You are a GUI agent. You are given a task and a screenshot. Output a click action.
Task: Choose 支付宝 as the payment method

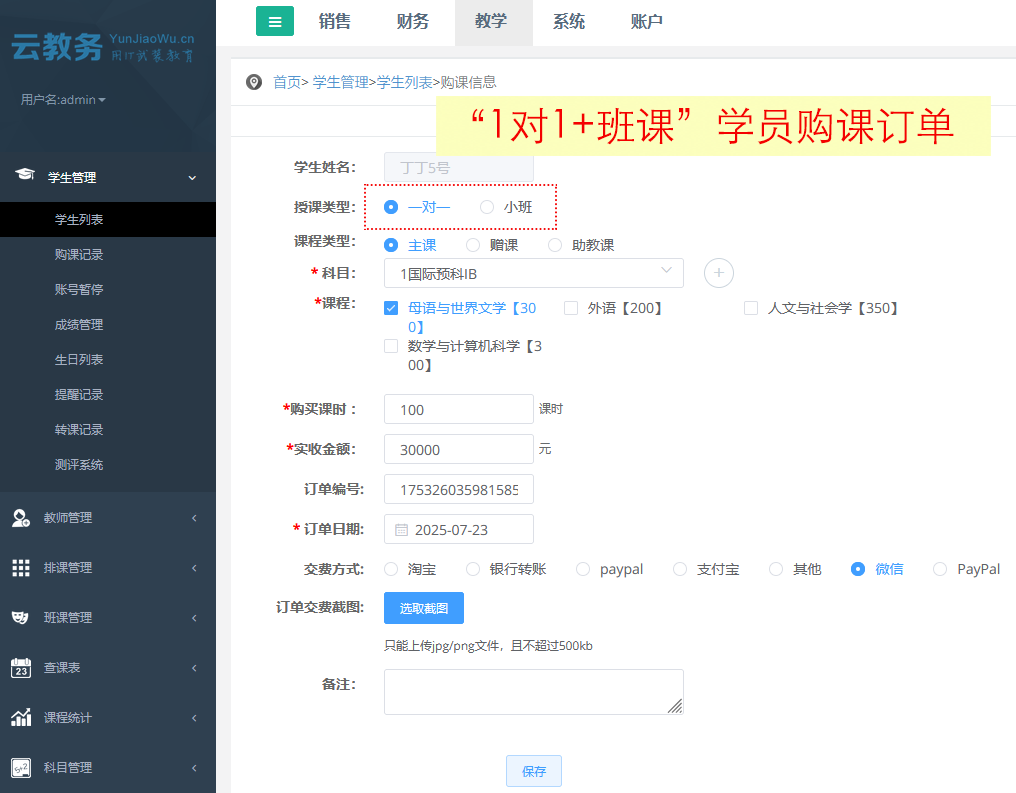click(x=680, y=569)
